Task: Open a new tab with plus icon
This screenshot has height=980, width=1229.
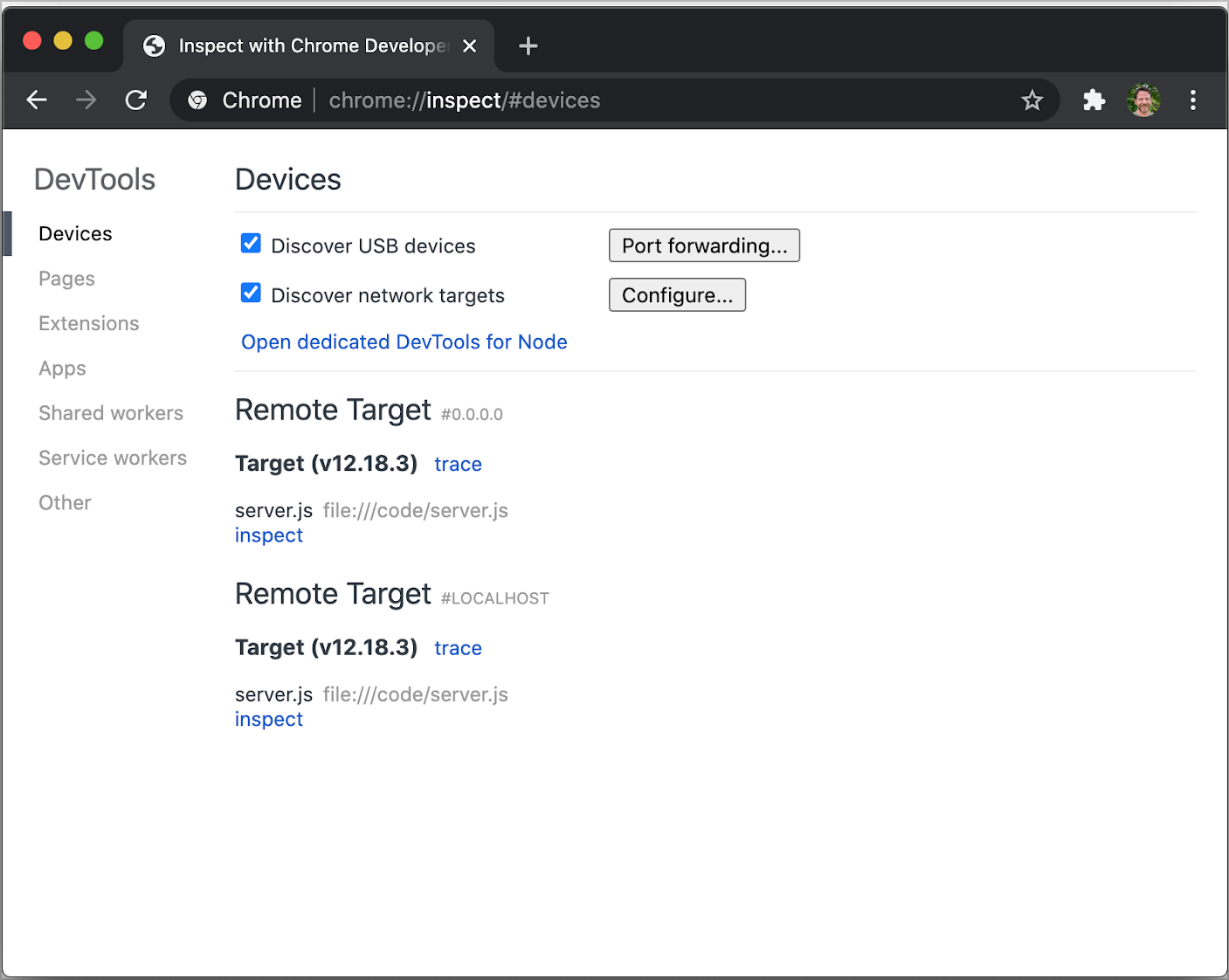Action: click(x=528, y=46)
